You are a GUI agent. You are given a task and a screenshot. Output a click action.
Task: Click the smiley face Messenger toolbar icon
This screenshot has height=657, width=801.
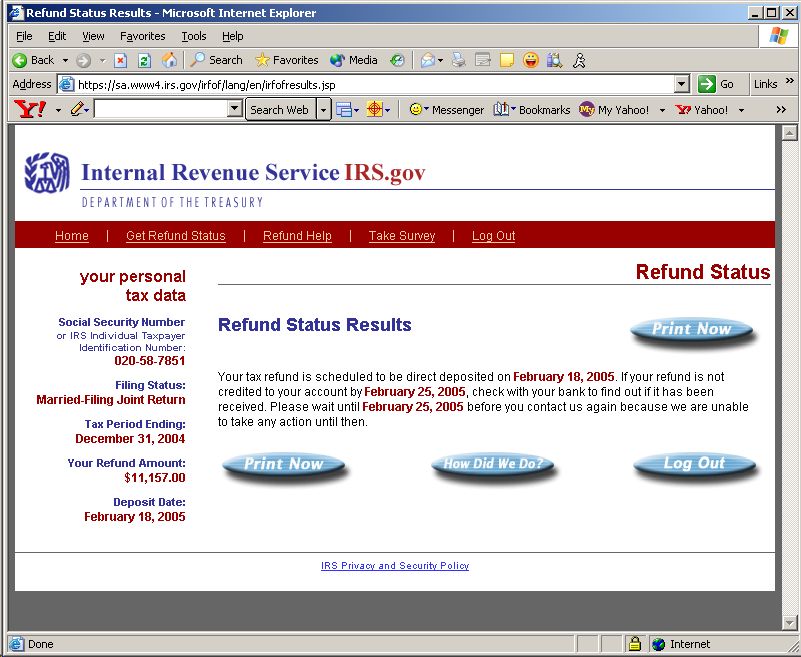tap(531, 61)
